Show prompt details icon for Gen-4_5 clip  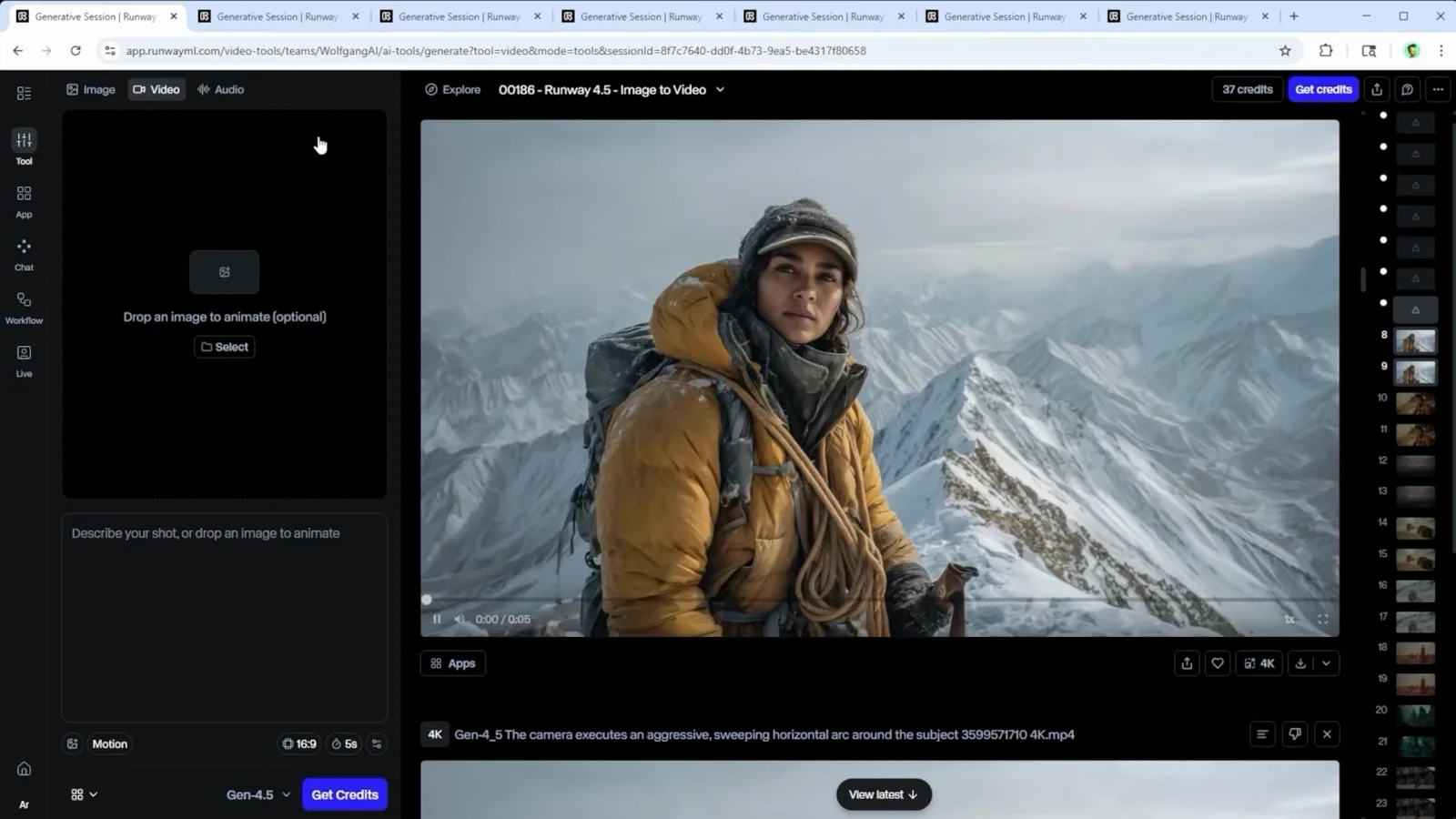coord(1262,734)
